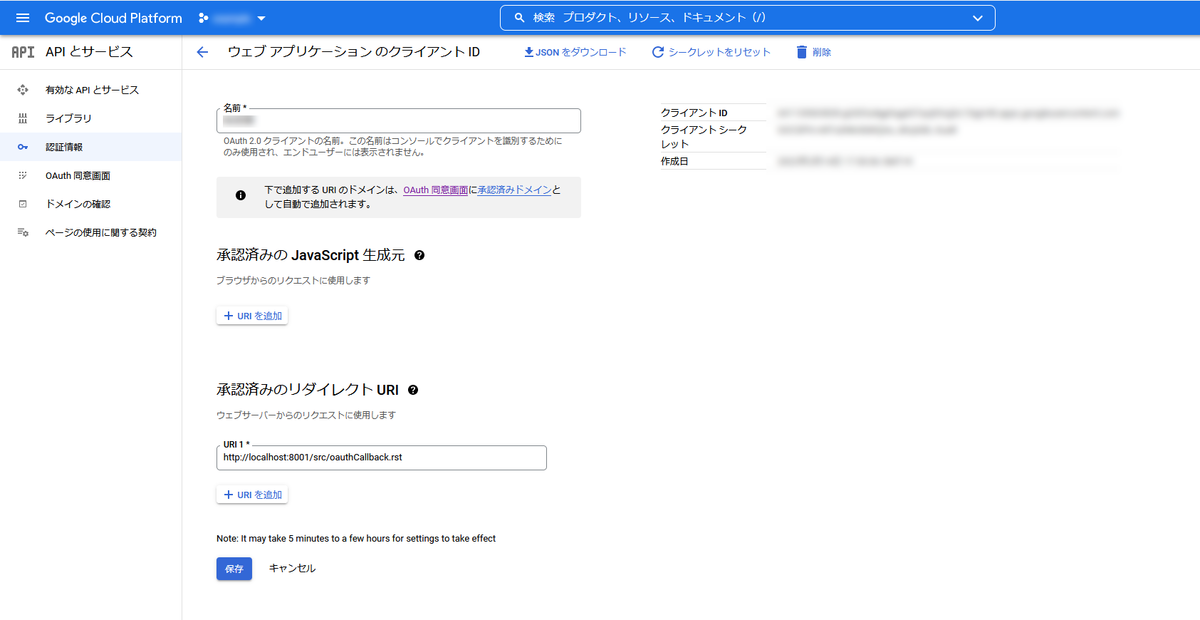Click the trash can icon
Image resolution: width=1200 pixels, height=620 pixels.
801,52
